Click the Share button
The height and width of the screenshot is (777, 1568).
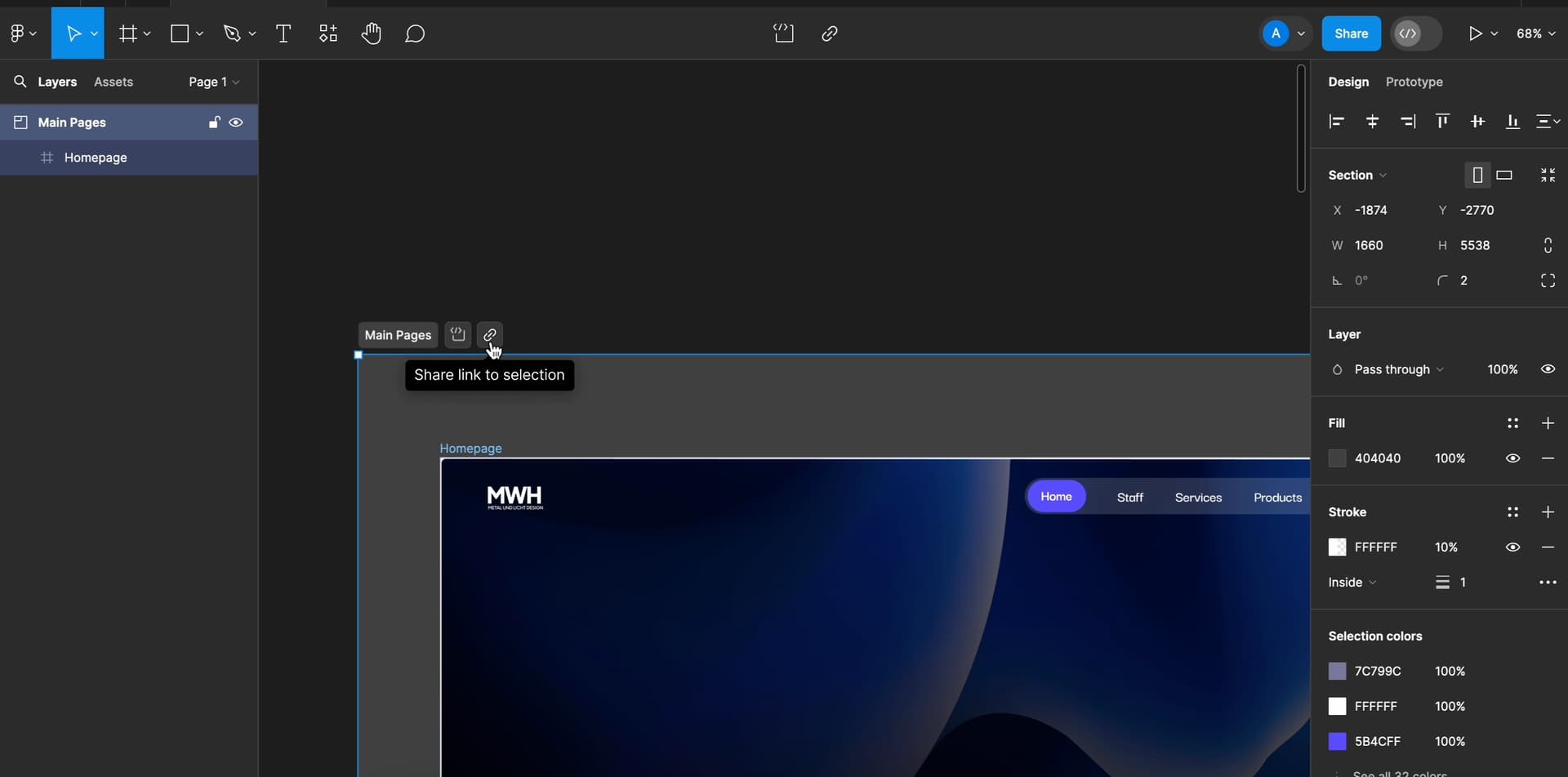click(x=1351, y=33)
